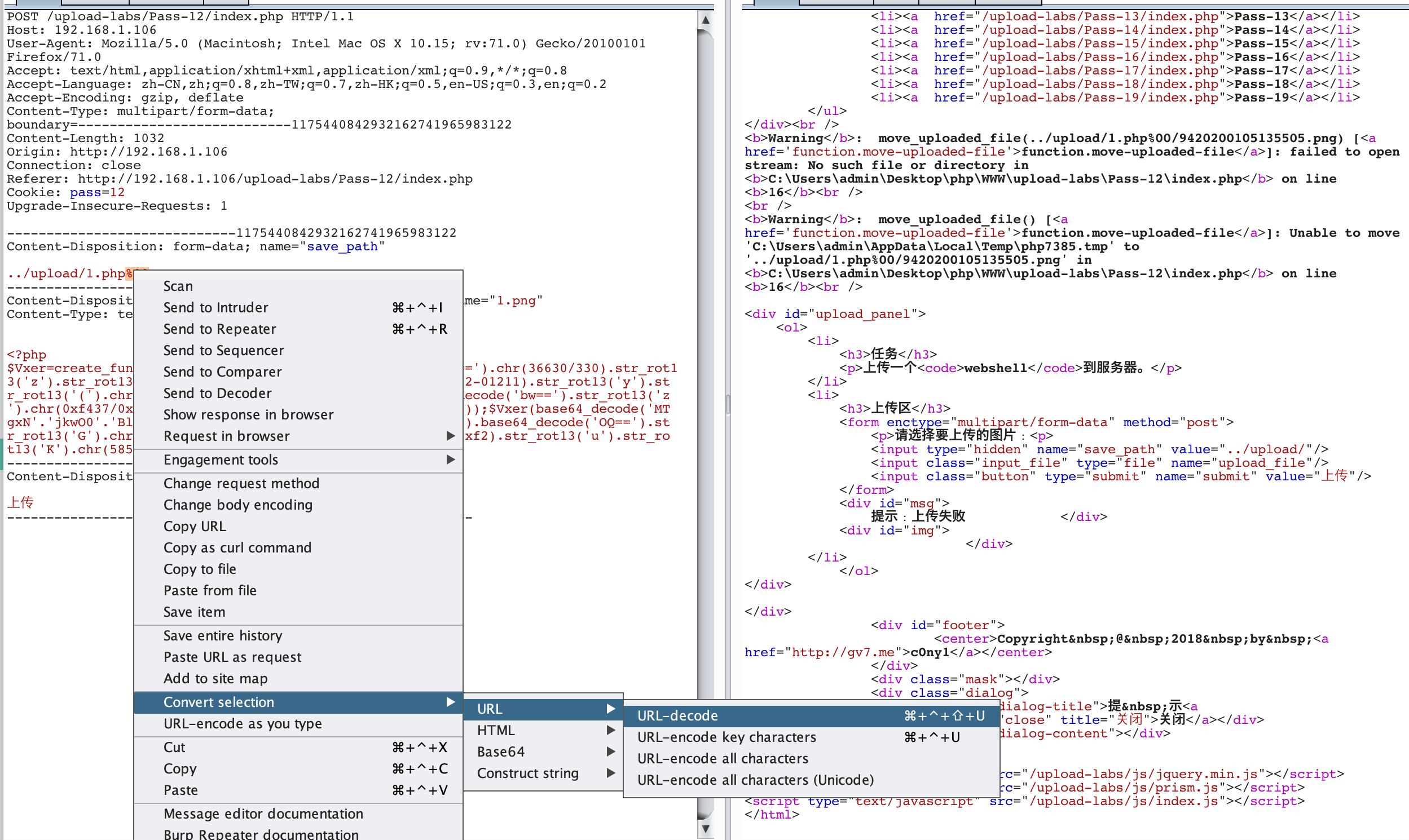Click the Pass-19 href in response
The height and width of the screenshot is (840, 1409).
[x=1100, y=98]
